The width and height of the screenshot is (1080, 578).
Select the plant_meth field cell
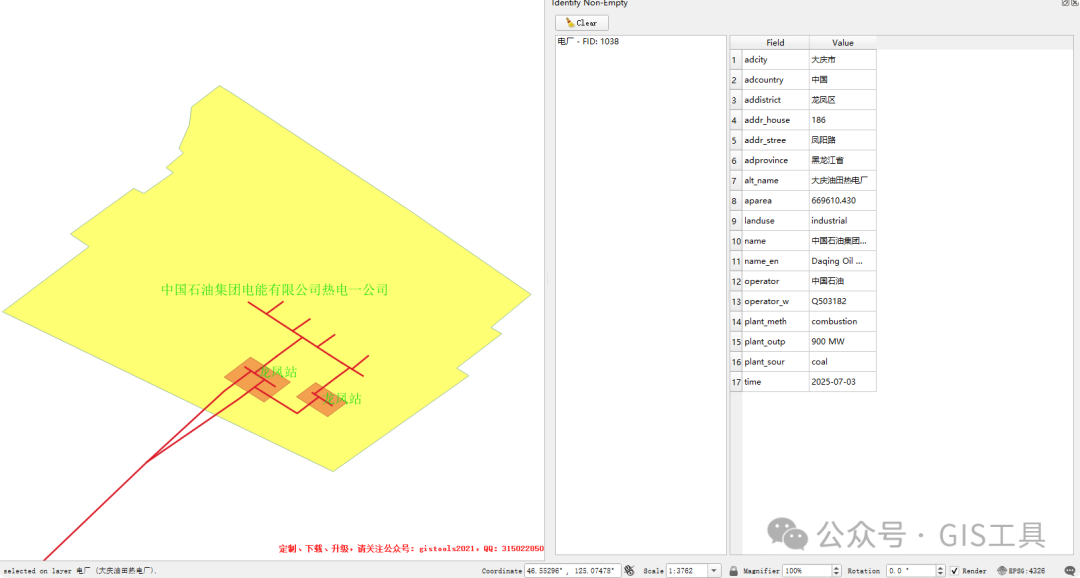776,321
